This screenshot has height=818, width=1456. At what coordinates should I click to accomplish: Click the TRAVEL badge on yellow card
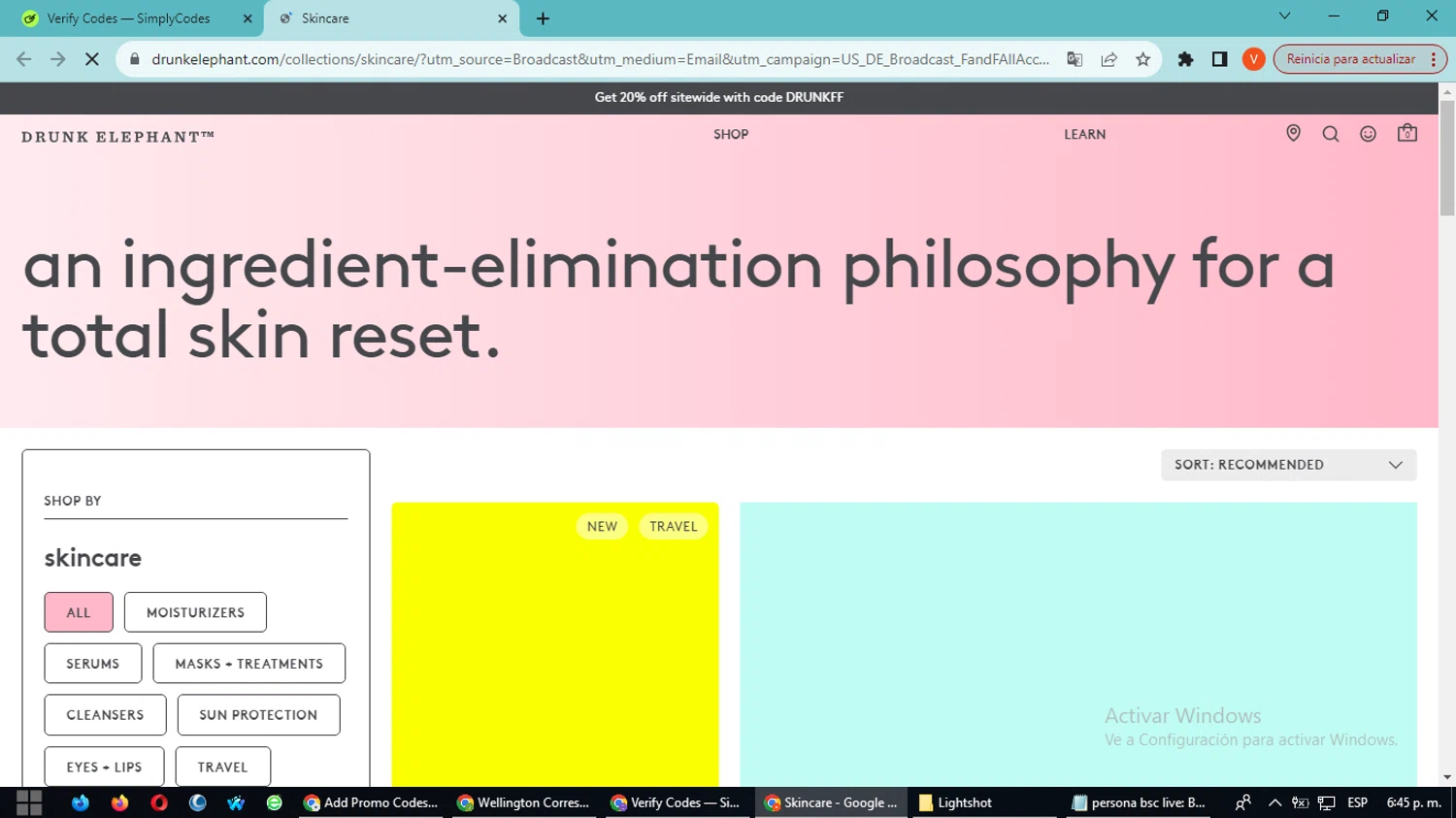[x=674, y=527]
